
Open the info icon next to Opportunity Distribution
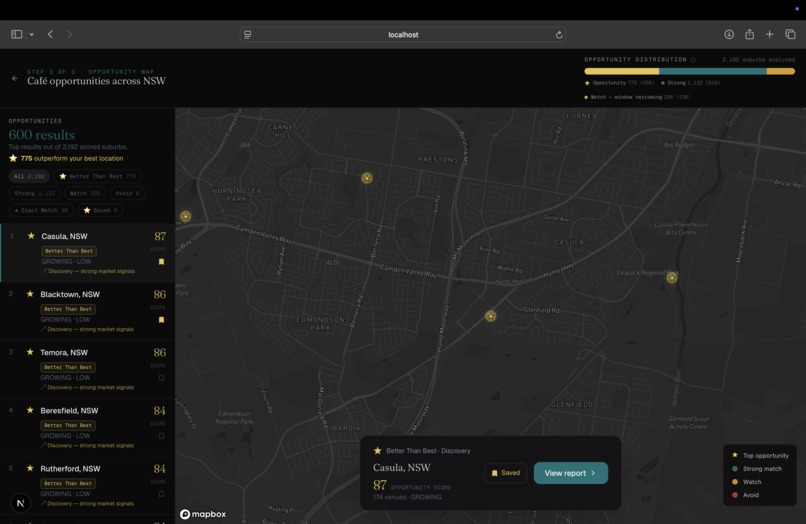coord(693,60)
